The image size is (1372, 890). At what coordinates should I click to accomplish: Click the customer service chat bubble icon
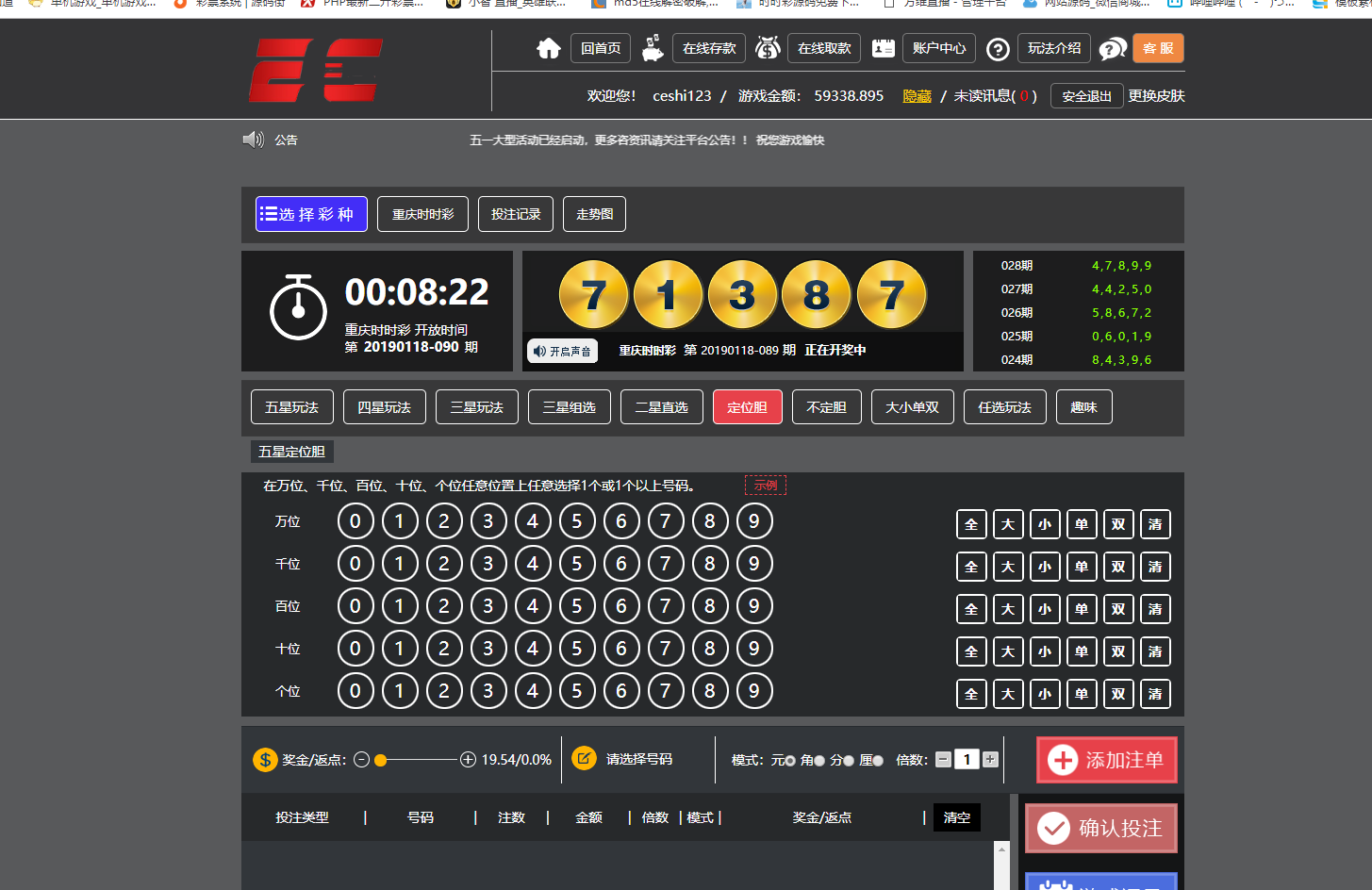[1113, 49]
